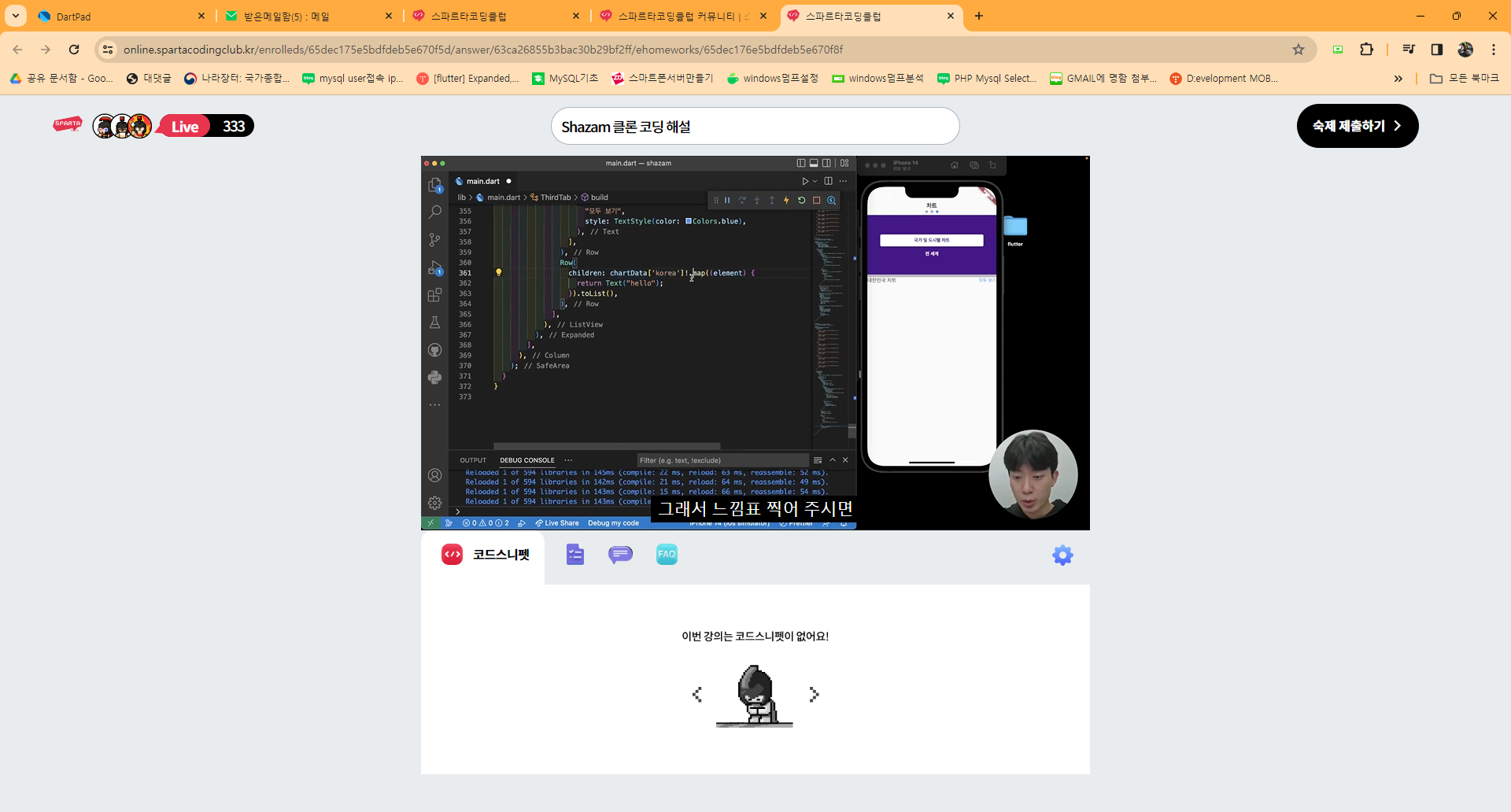
Task: Click the screen capture extension icon in the toolbar
Action: pyautogui.click(x=1338, y=50)
